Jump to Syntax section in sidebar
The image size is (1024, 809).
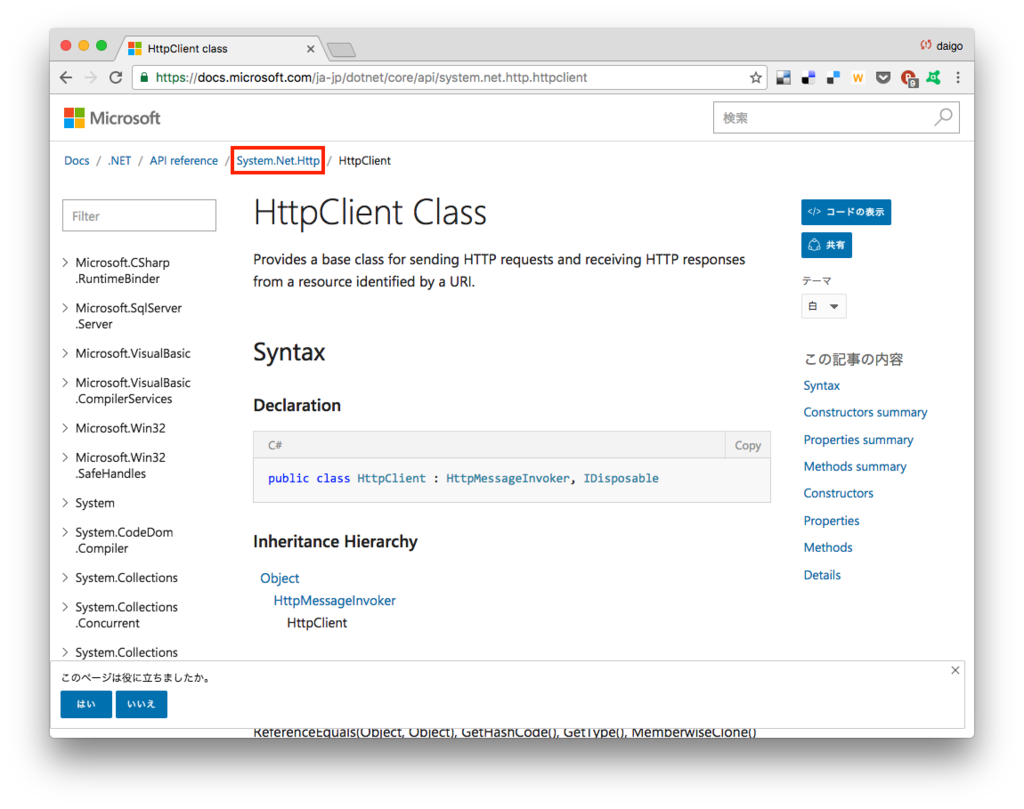pos(822,386)
